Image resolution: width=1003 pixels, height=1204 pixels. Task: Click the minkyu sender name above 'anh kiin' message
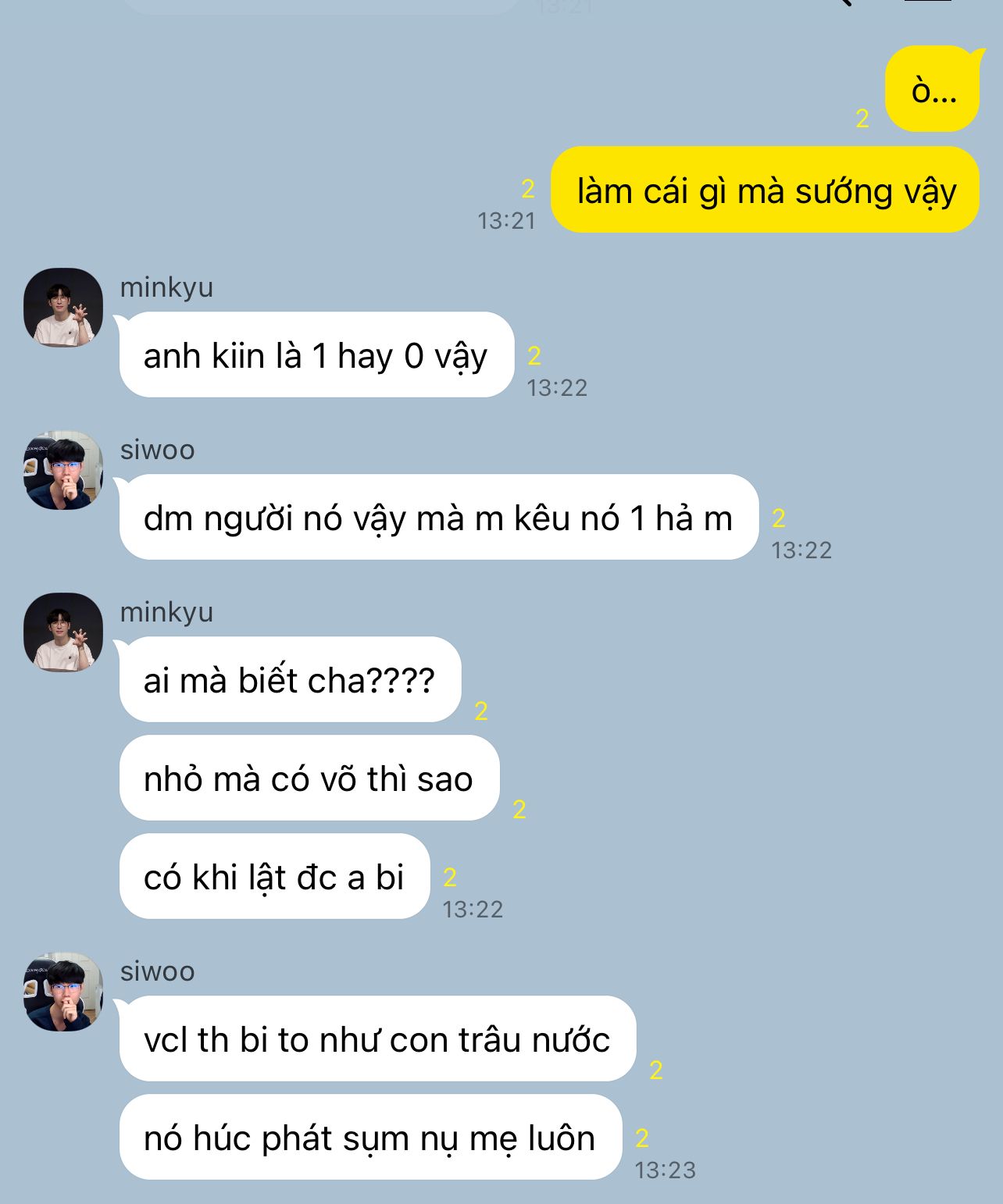(x=166, y=287)
